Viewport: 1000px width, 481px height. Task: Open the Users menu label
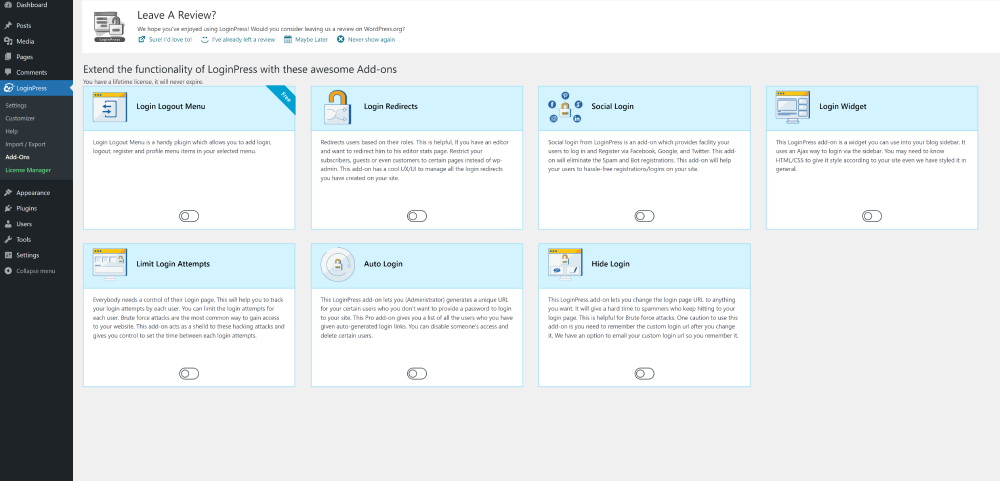[x=24, y=224]
